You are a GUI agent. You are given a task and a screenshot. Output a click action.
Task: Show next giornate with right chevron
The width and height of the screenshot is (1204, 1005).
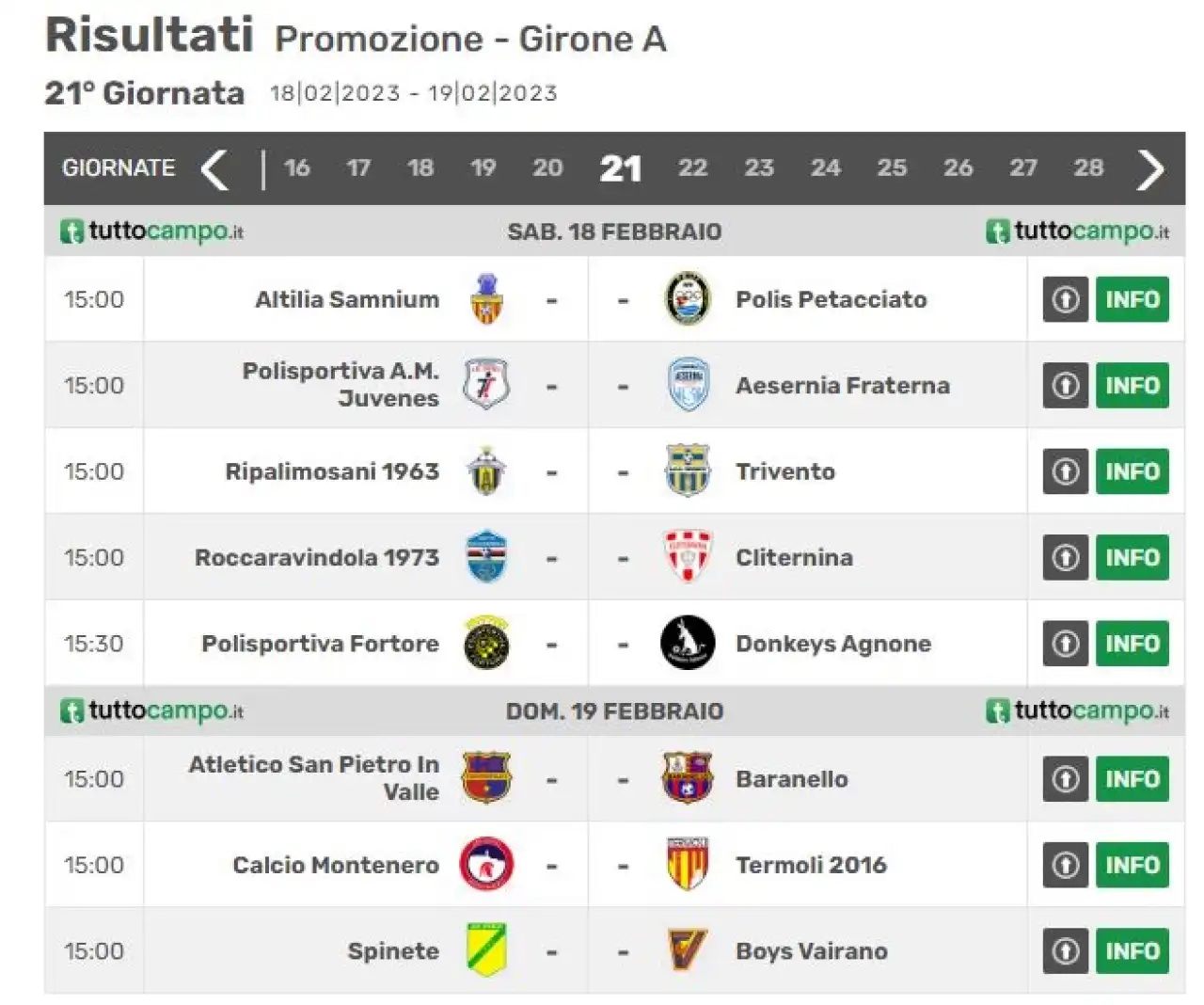(1149, 169)
